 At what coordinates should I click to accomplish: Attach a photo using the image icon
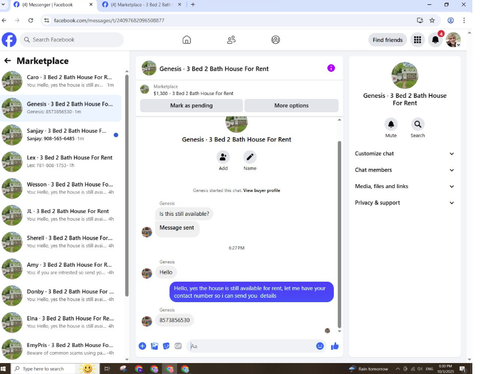point(154,346)
